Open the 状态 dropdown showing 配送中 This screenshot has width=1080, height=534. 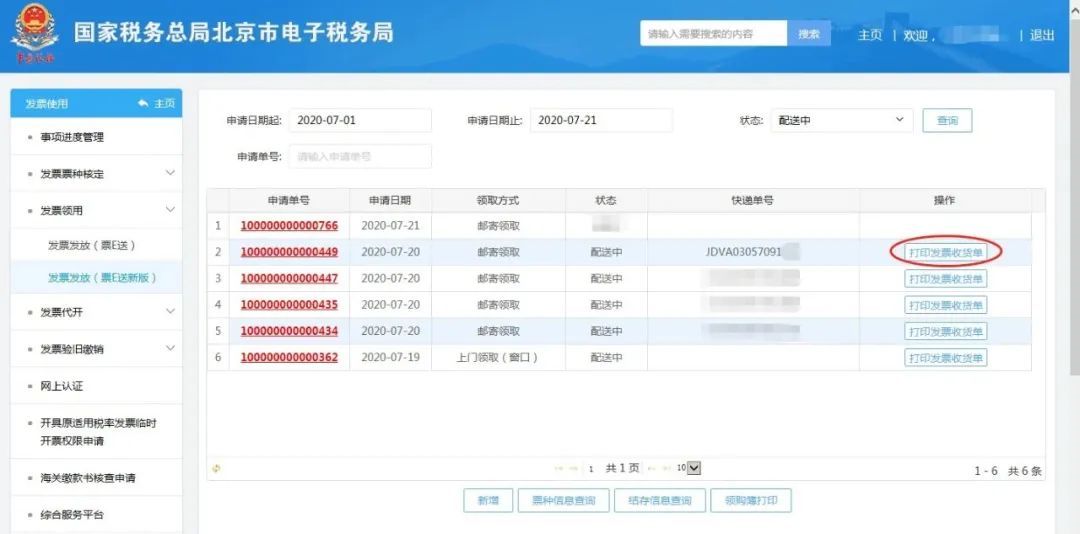point(841,121)
